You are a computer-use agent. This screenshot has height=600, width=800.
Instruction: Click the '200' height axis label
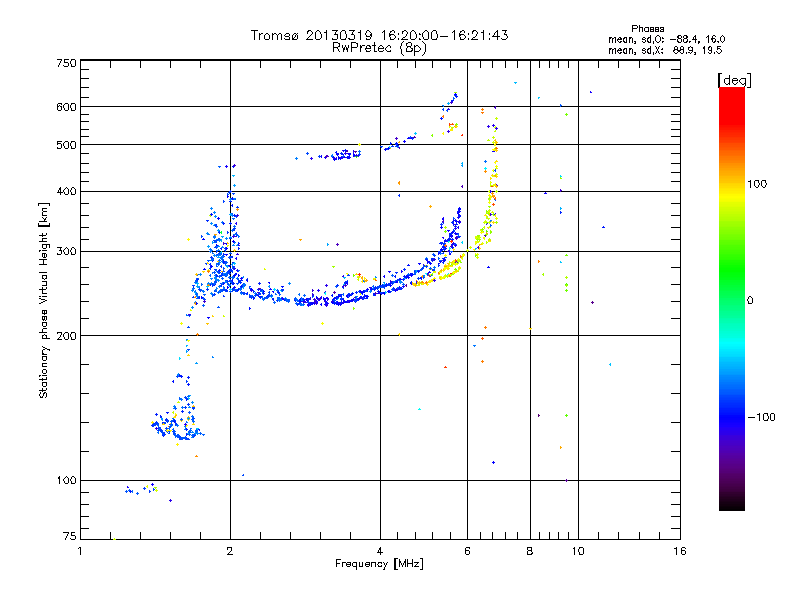point(66,336)
